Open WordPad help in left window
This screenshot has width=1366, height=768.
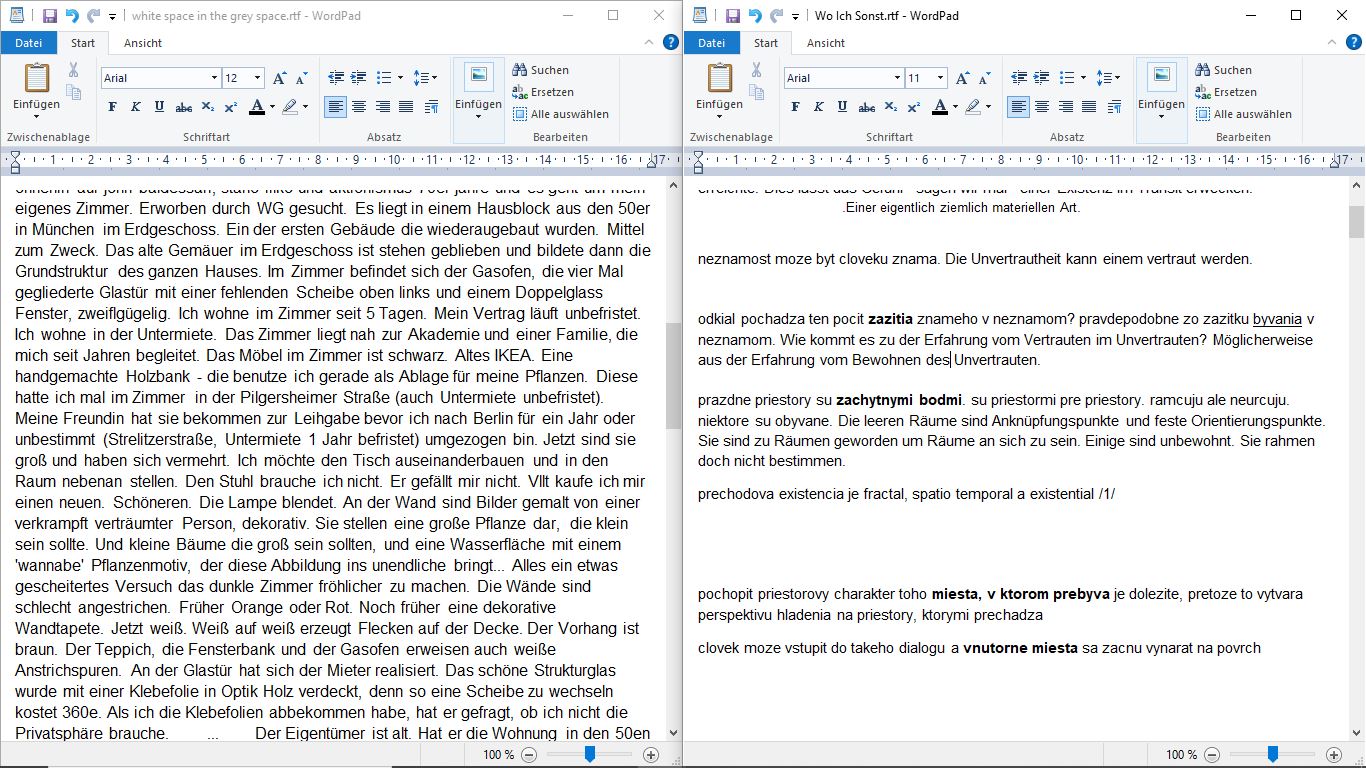[x=671, y=42]
